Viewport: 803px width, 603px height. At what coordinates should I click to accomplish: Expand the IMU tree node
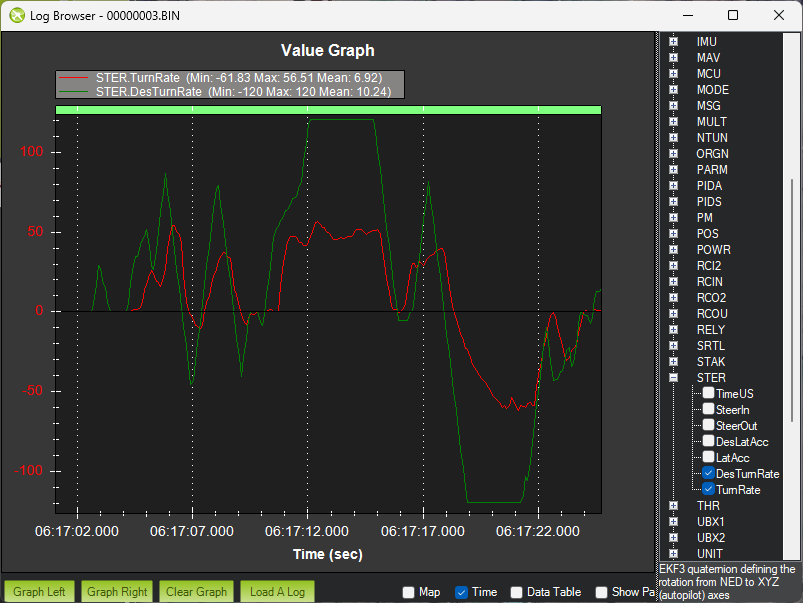(x=673, y=41)
